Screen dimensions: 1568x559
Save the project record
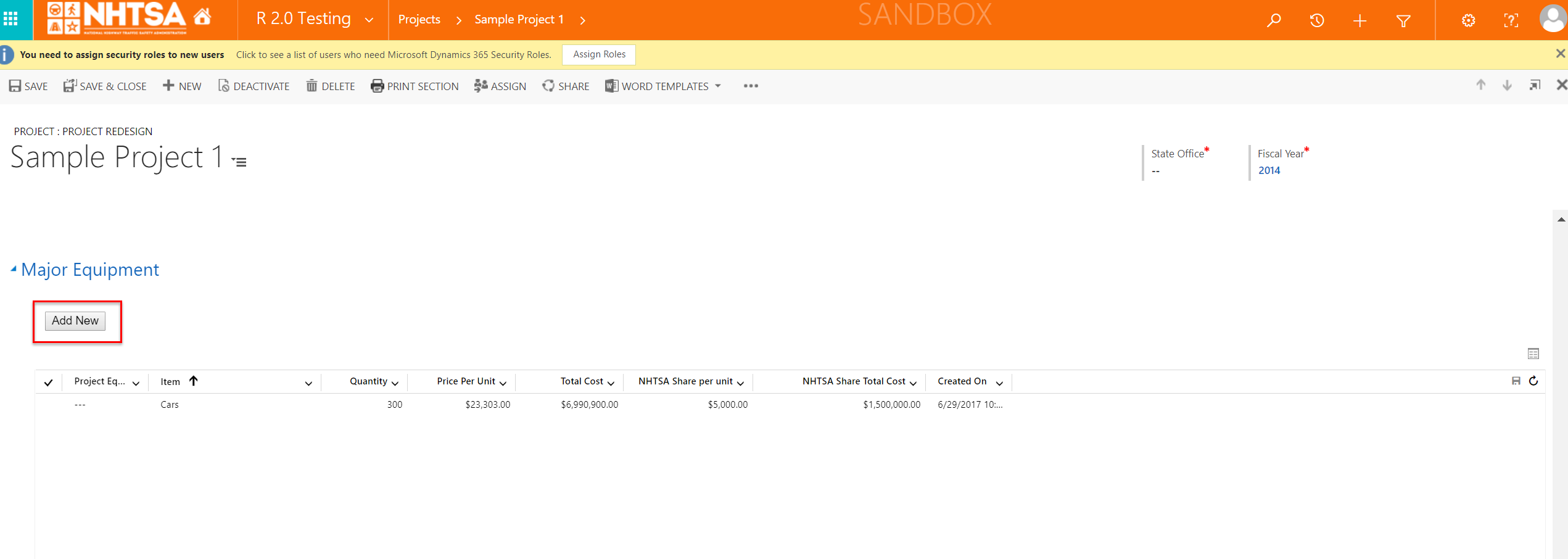pyautogui.click(x=28, y=86)
